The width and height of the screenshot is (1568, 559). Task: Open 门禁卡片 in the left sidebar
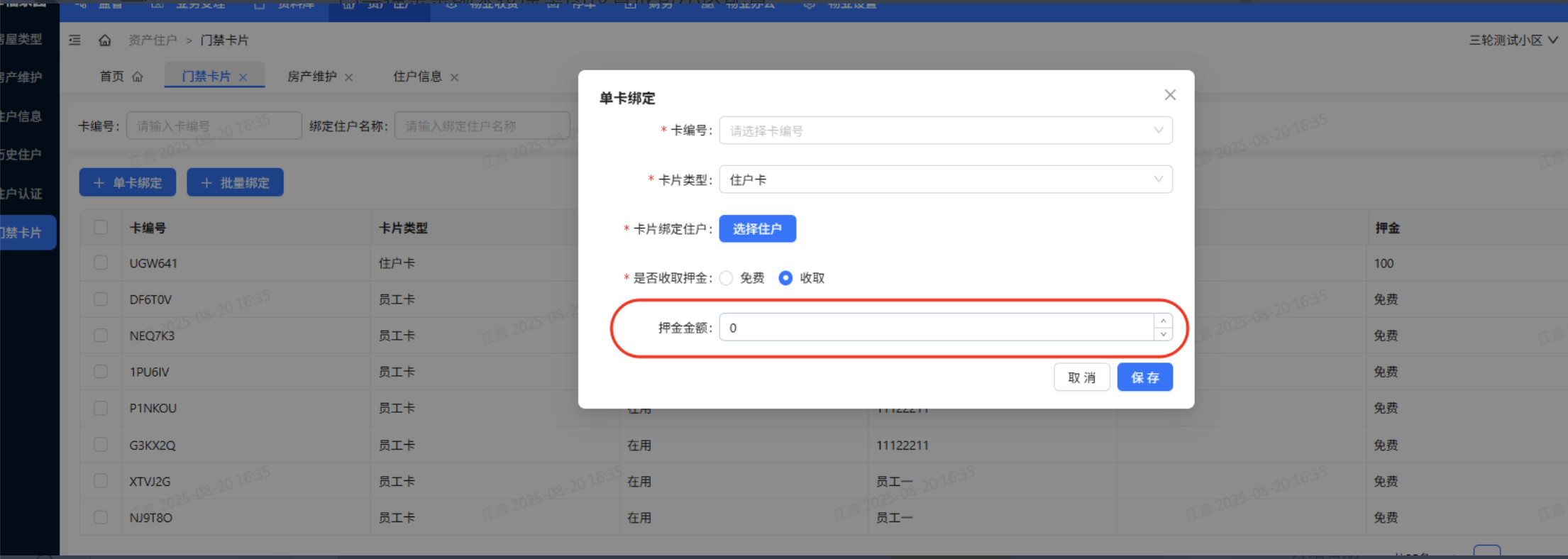[27, 233]
